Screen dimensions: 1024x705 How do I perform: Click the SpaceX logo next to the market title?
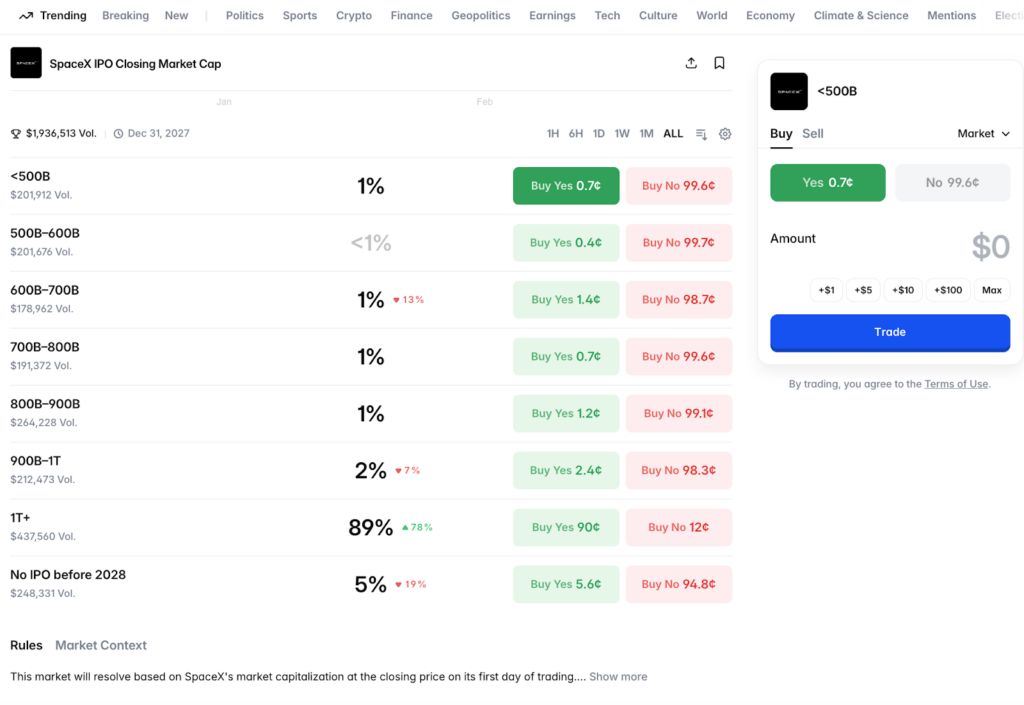[x=25, y=62]
